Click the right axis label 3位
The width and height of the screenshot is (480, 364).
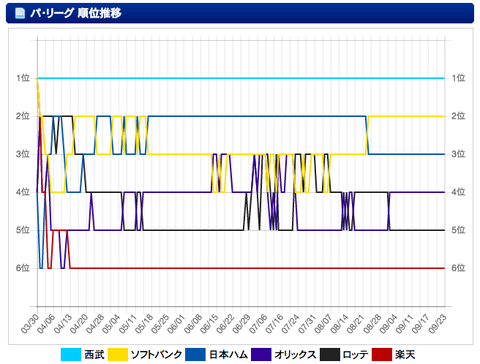pos(458,154)
